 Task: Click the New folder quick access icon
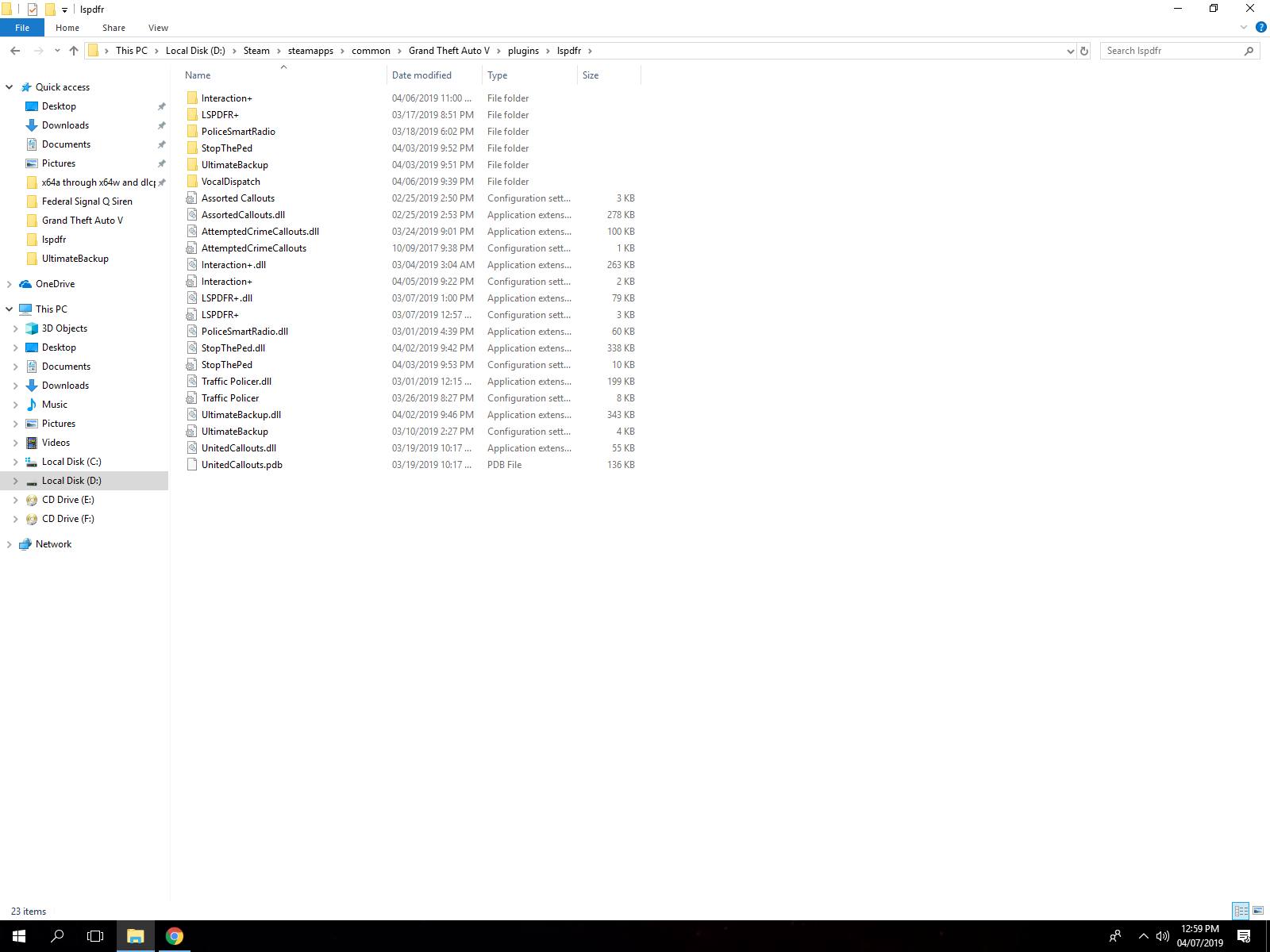pyautogui.click(x=49, y=10)
